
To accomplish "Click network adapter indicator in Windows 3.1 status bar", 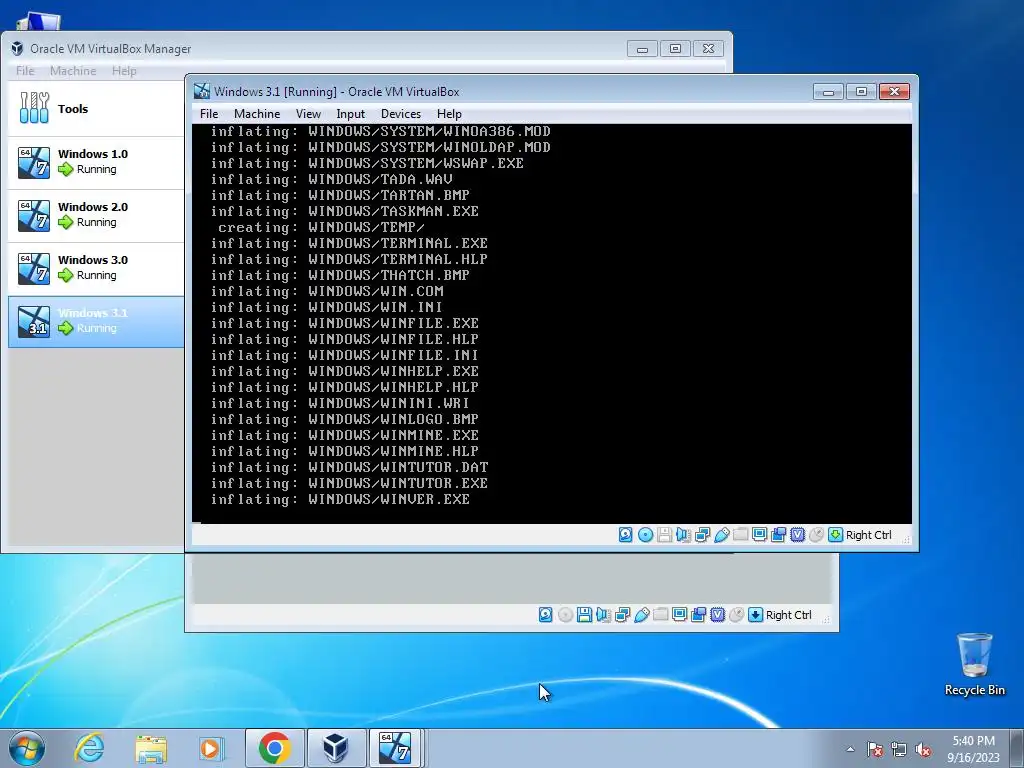I will pos(703,535).
